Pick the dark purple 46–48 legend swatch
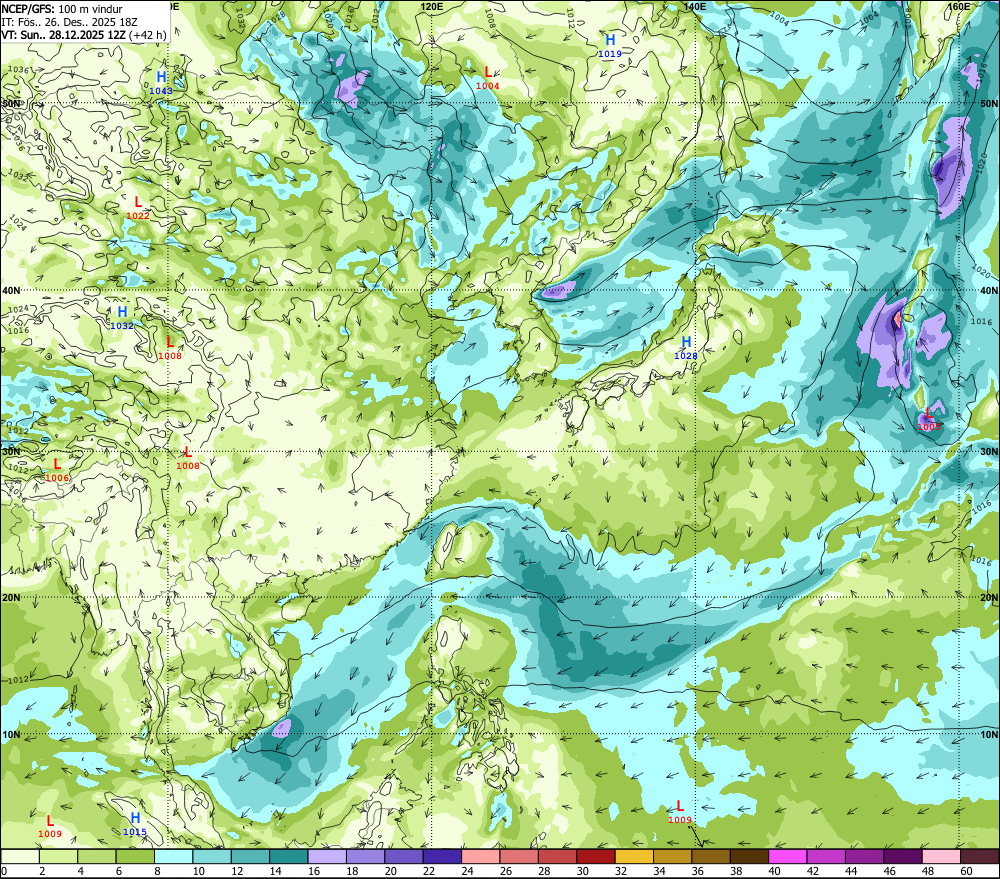The height and width of the screenshot is (879, 1000). coord(902,856)
